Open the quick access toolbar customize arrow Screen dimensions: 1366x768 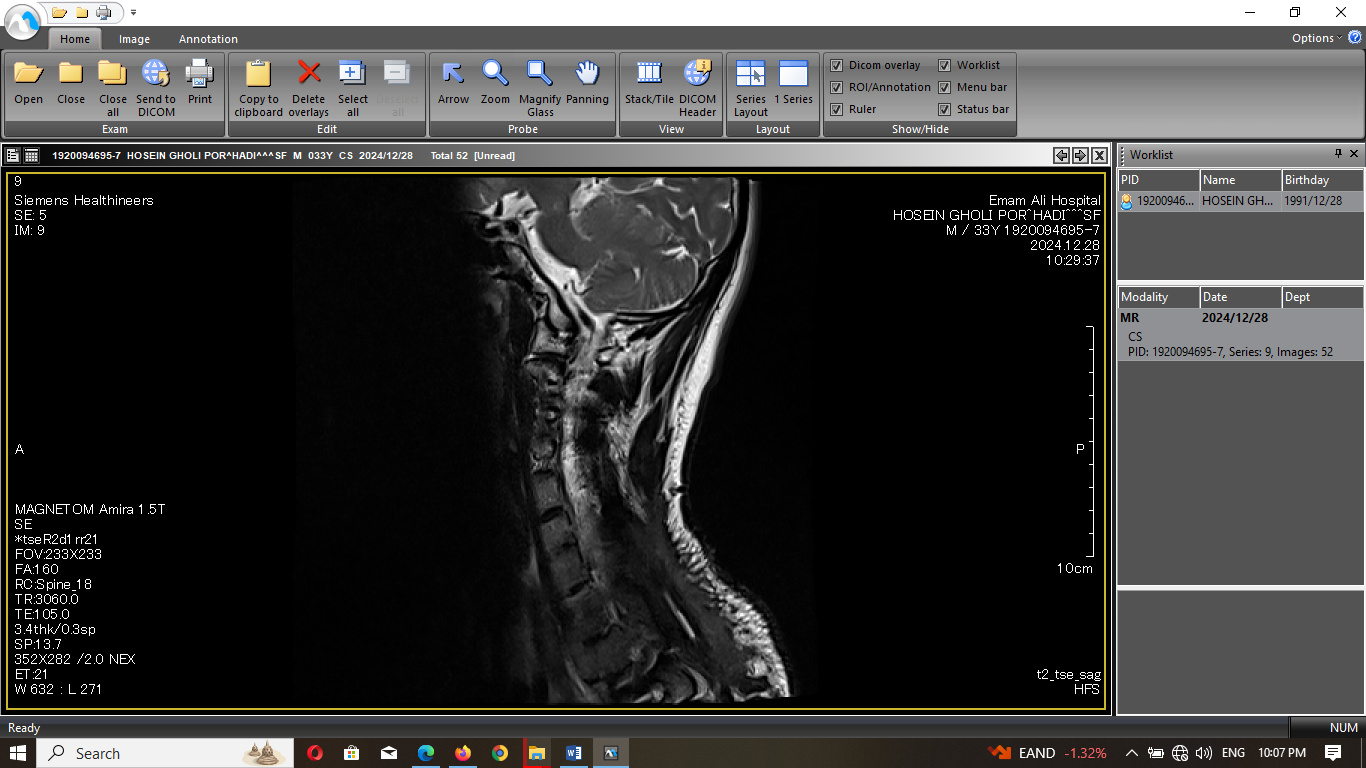tap(133, 13)
